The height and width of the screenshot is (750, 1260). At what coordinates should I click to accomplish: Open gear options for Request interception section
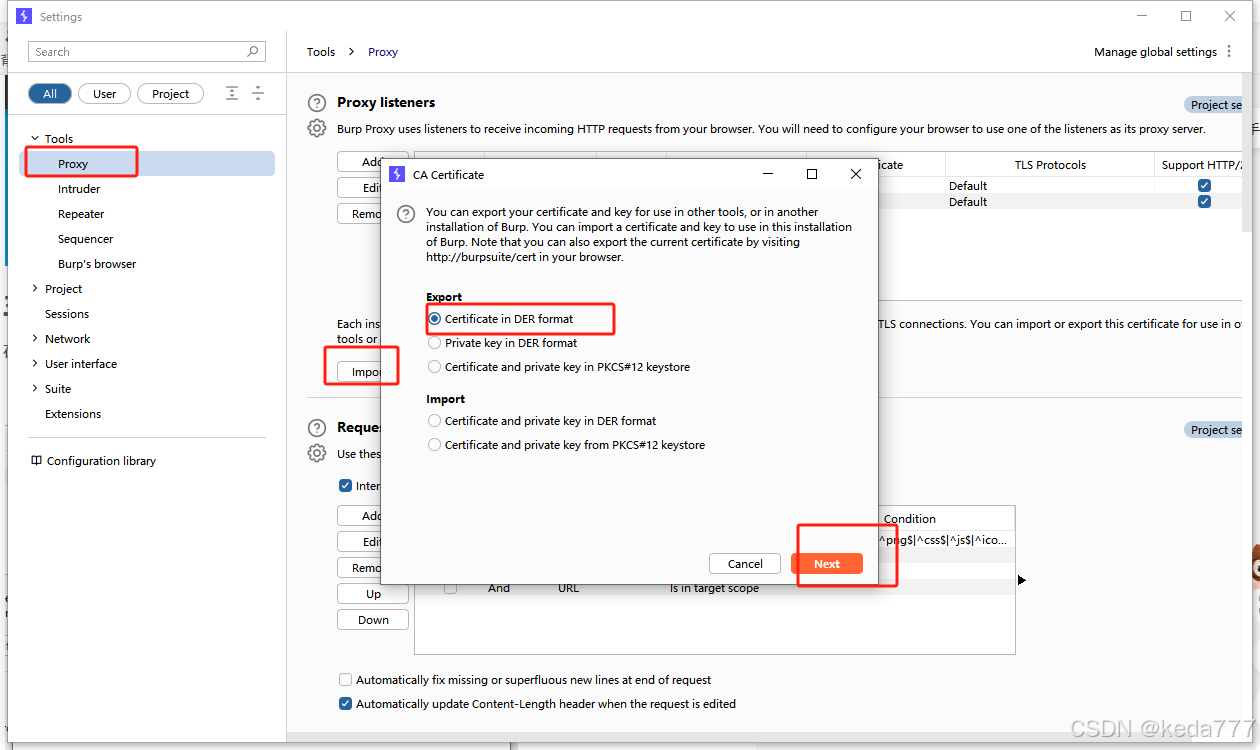point(317,453)
